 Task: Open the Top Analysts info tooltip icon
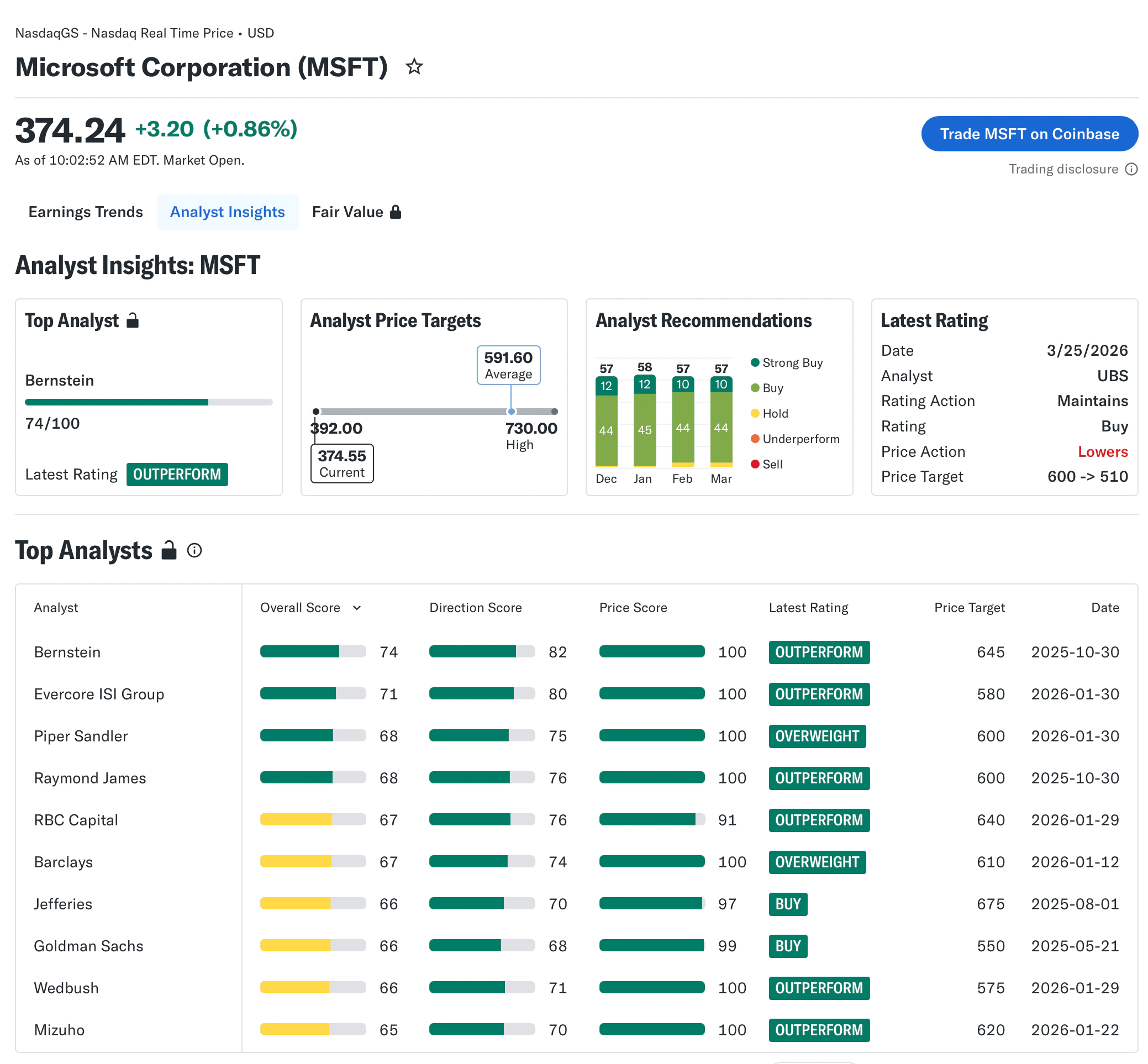(x=194, y=550)
